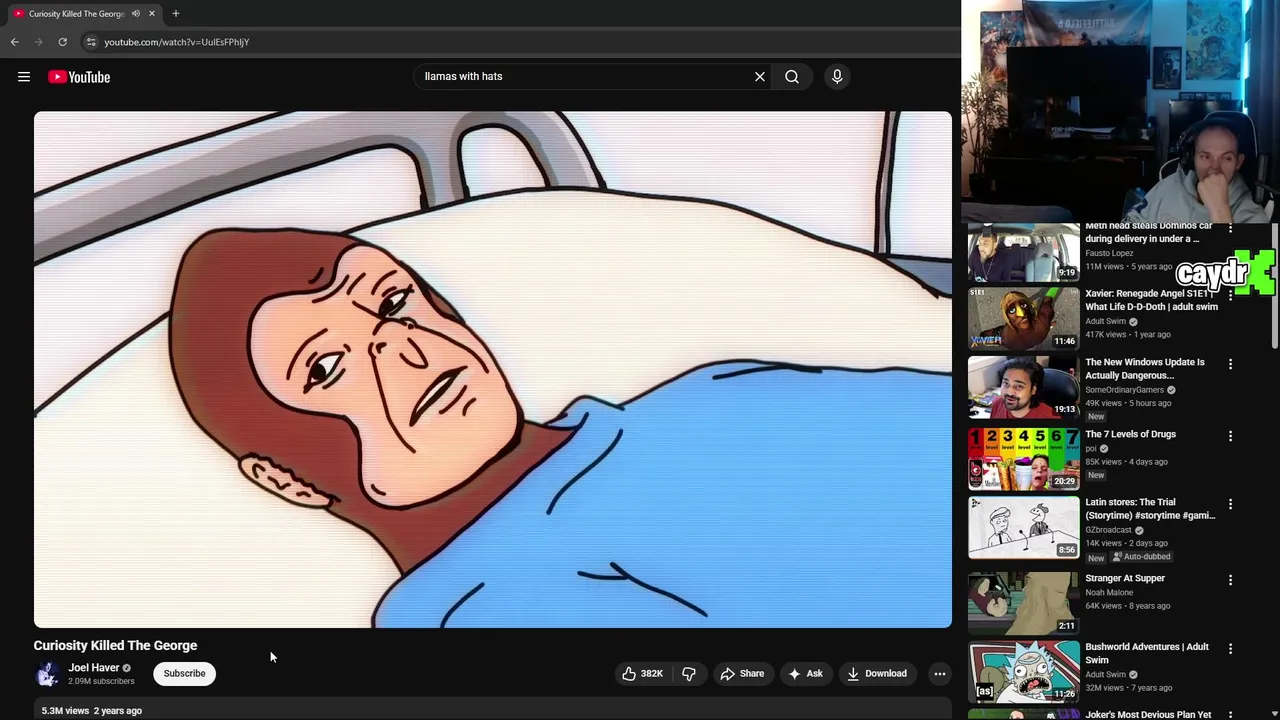
Task: Open options for Bushworld Adventures video
Action: (1230, 648)
